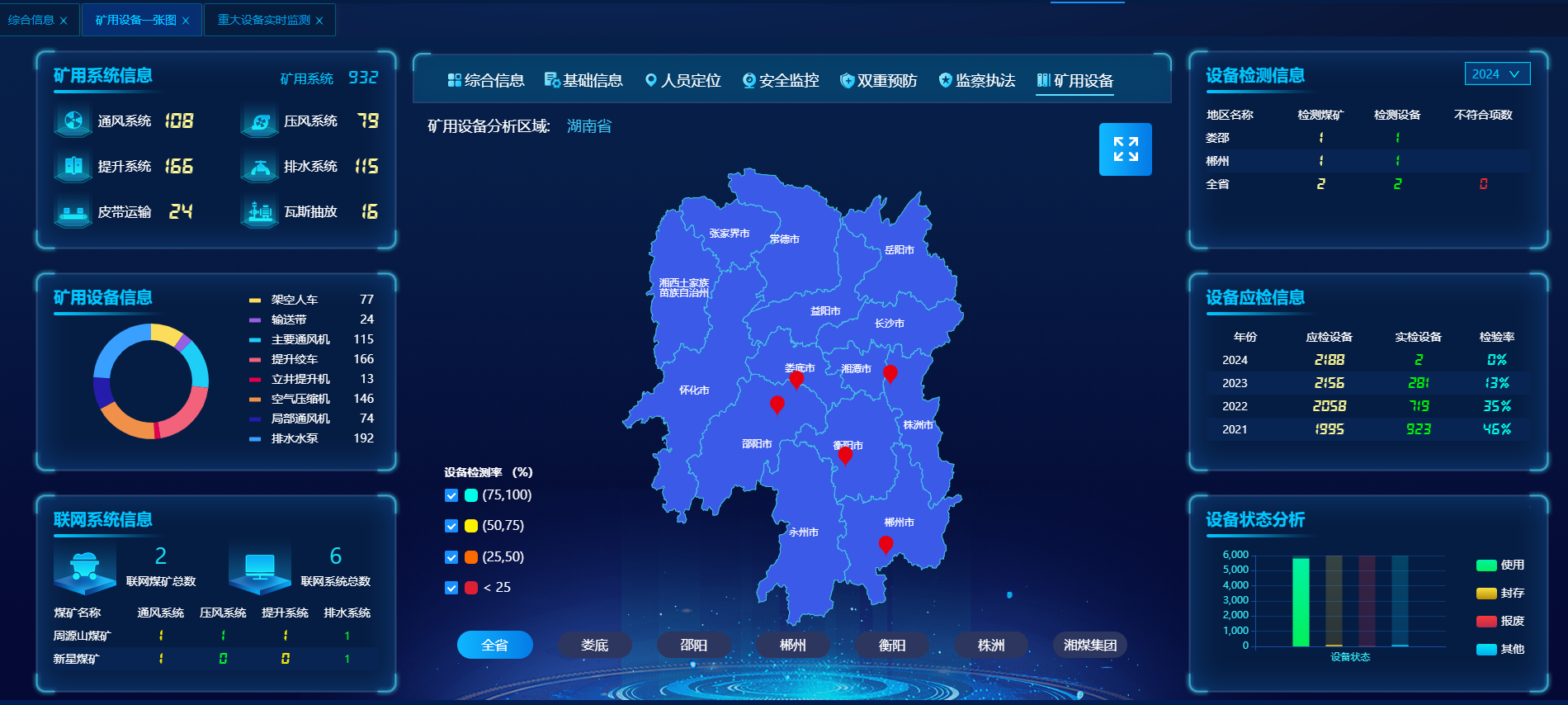
Task: Click the 联网煤矿总数 mine cart icon
Action: pos(84,569)
